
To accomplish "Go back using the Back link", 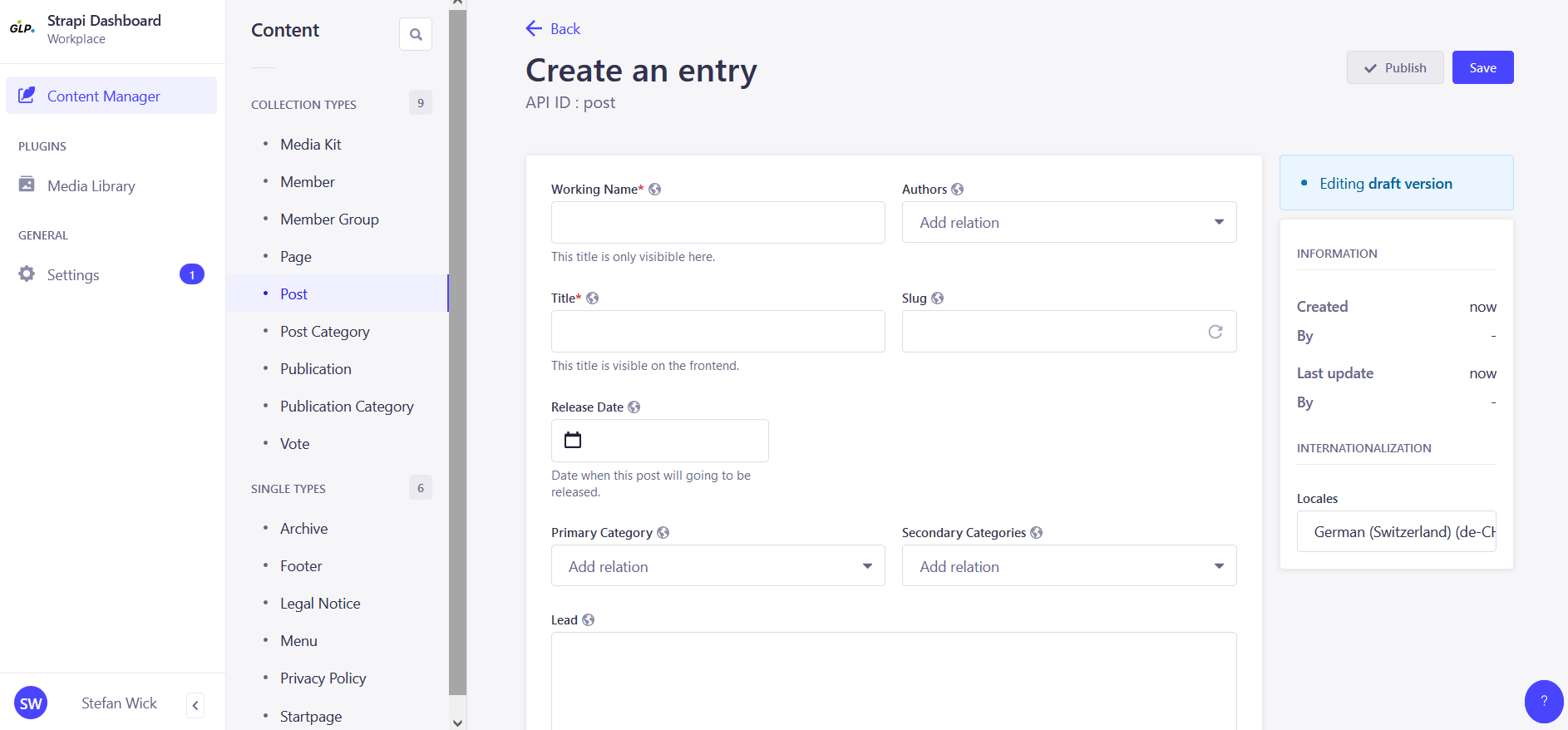I will [x=554, y=29].
